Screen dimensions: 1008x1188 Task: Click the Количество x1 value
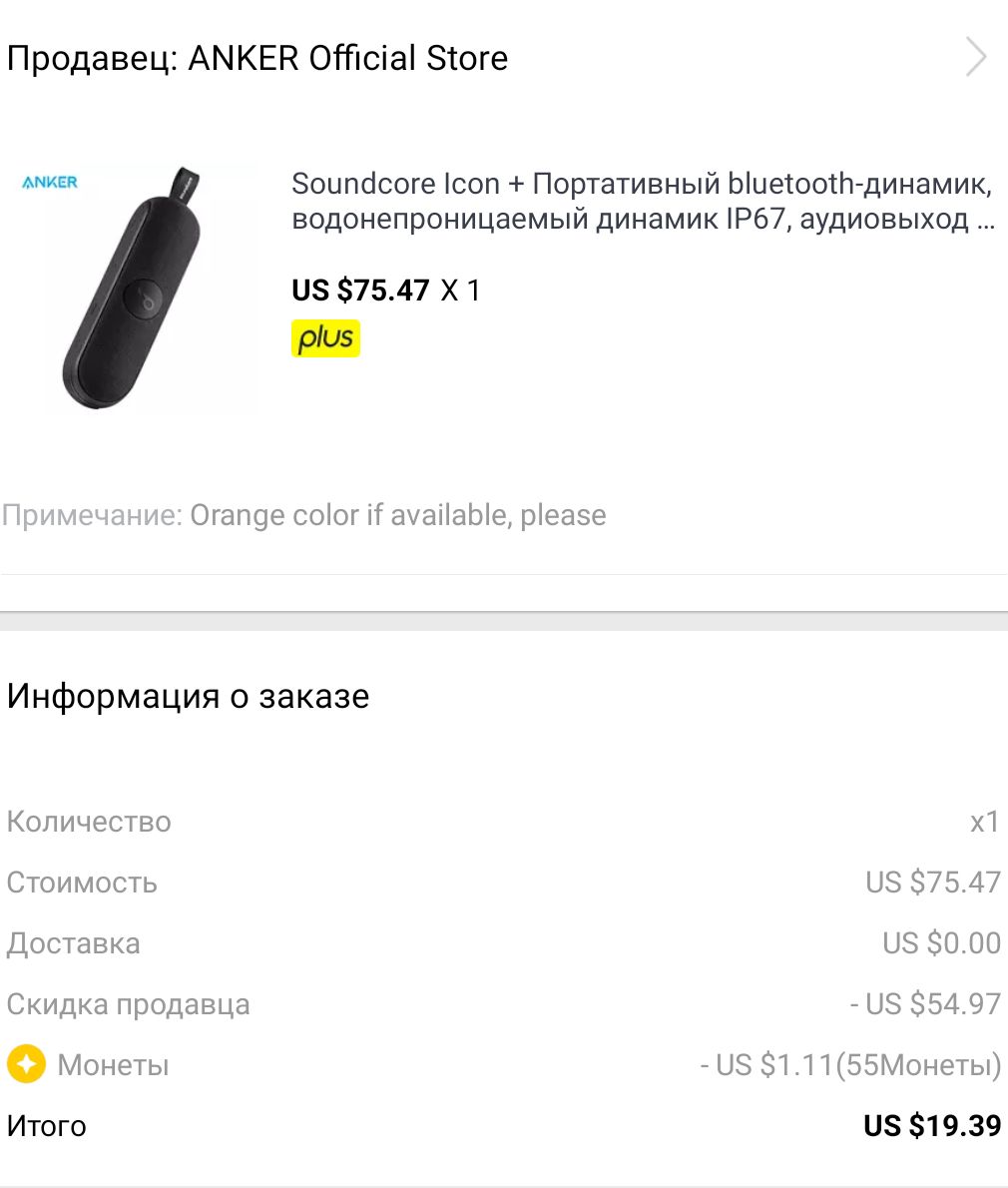984,822
